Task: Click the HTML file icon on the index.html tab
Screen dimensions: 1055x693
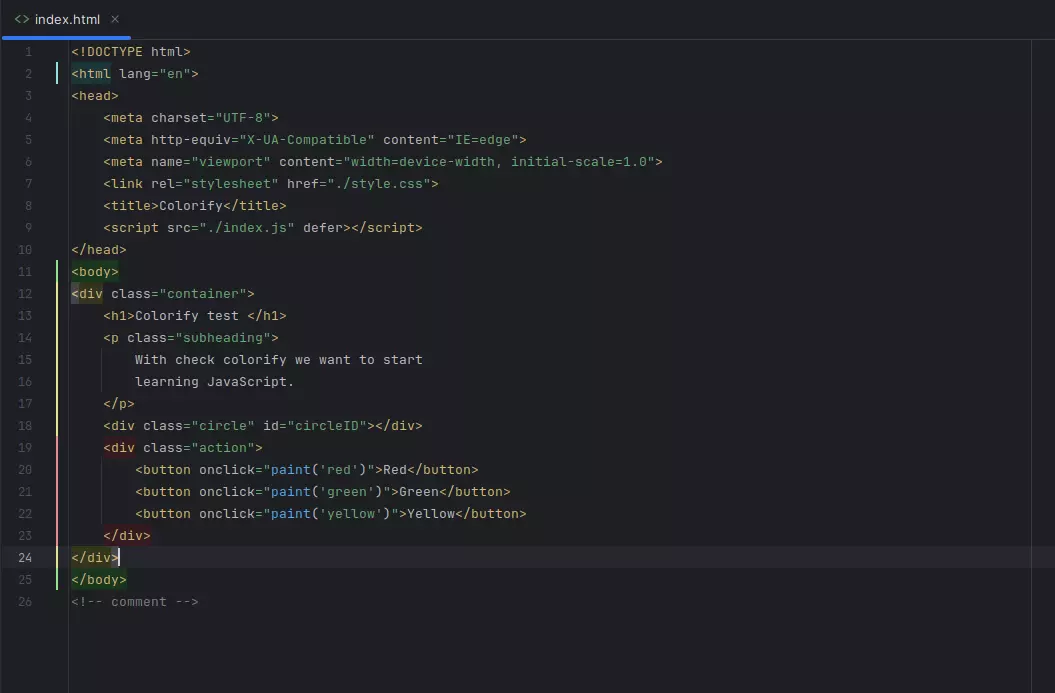Action: (22, 19)
